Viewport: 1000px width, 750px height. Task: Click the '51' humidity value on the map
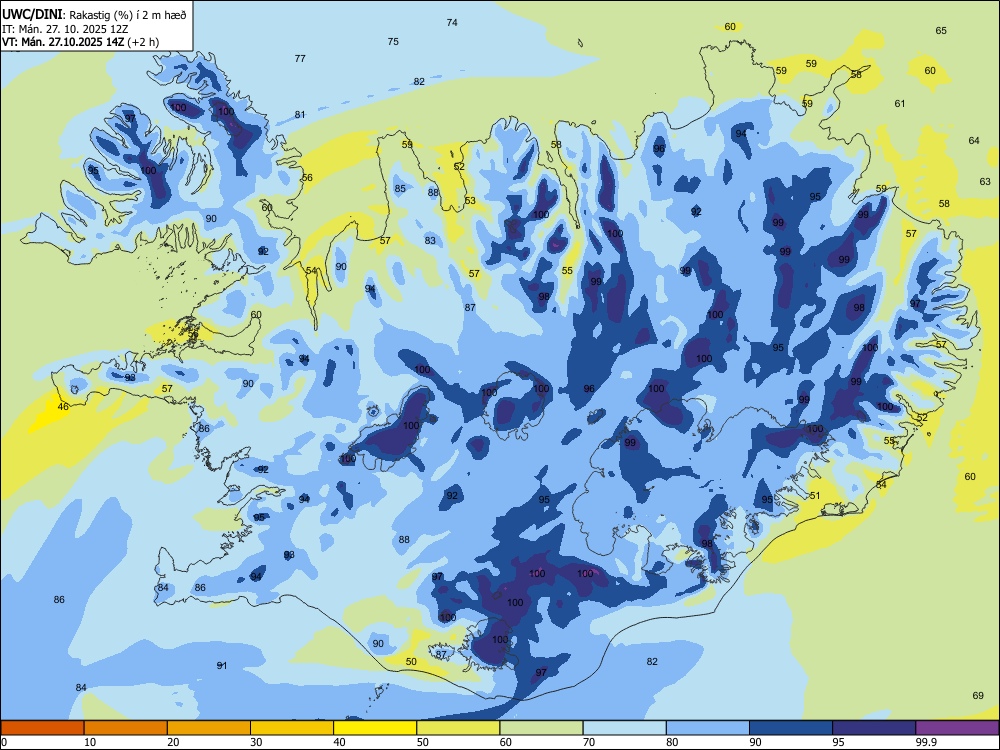pos(815,496)
